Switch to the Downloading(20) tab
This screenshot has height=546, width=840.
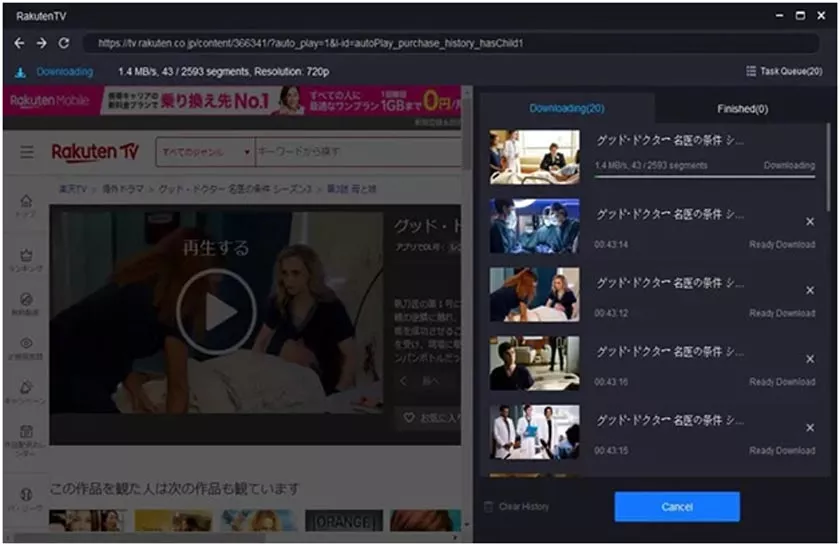pyautogui.click(x=567, y=108)
